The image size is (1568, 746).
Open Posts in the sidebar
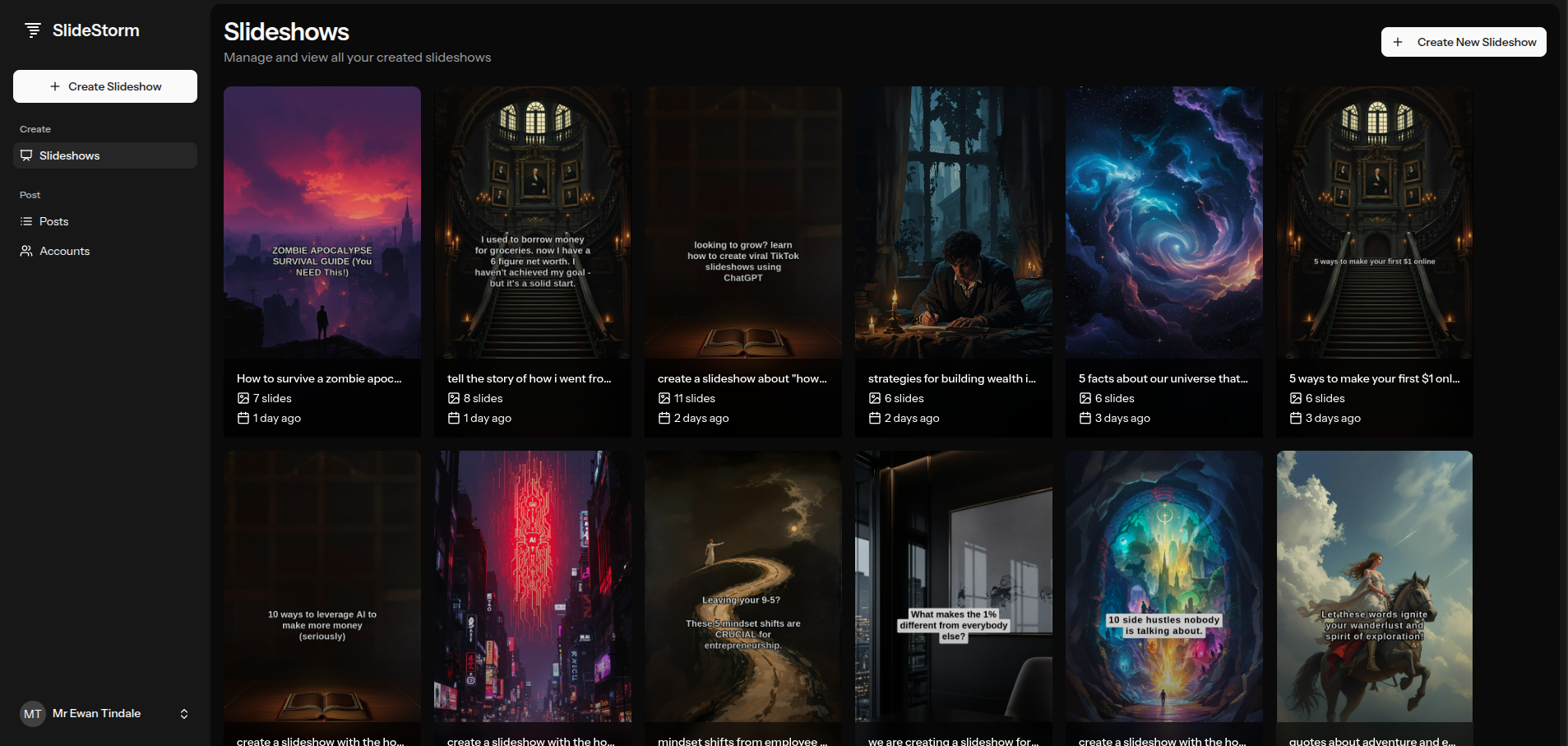105,221
